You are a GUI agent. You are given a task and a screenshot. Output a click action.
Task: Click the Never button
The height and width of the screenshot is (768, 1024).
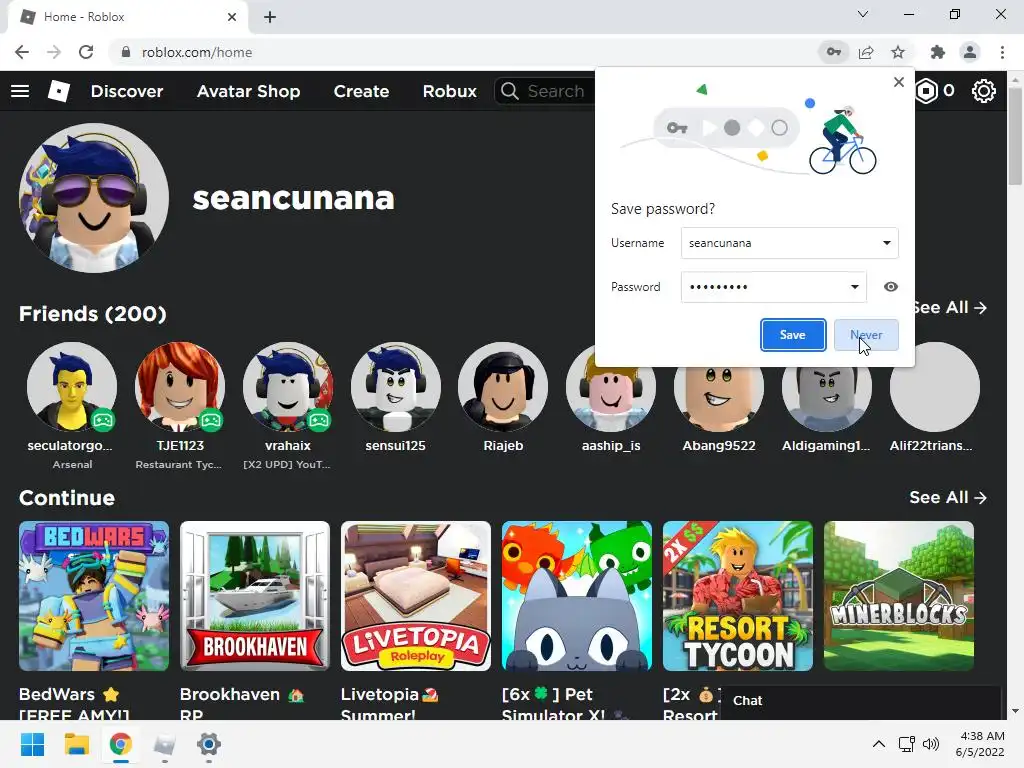[866, 334]
